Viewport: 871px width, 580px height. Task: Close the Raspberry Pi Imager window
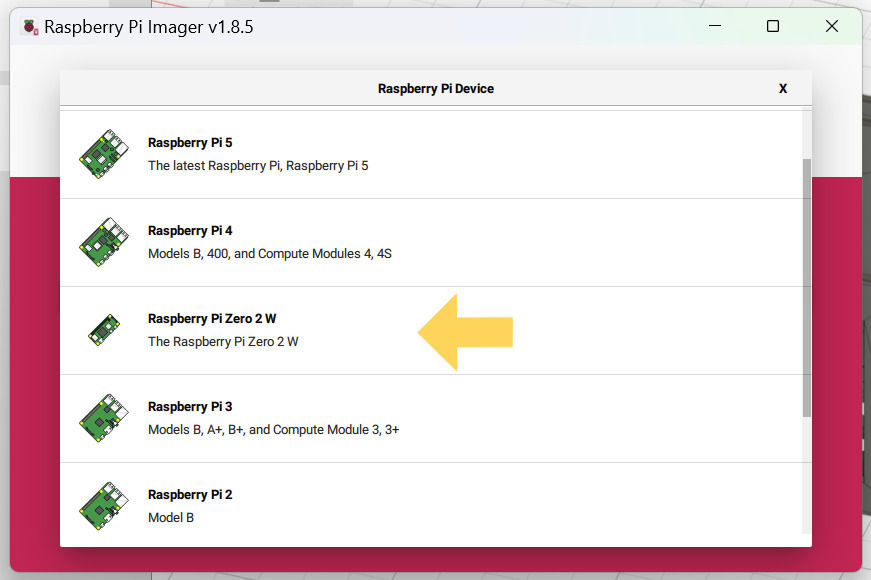tap(832, 26)
